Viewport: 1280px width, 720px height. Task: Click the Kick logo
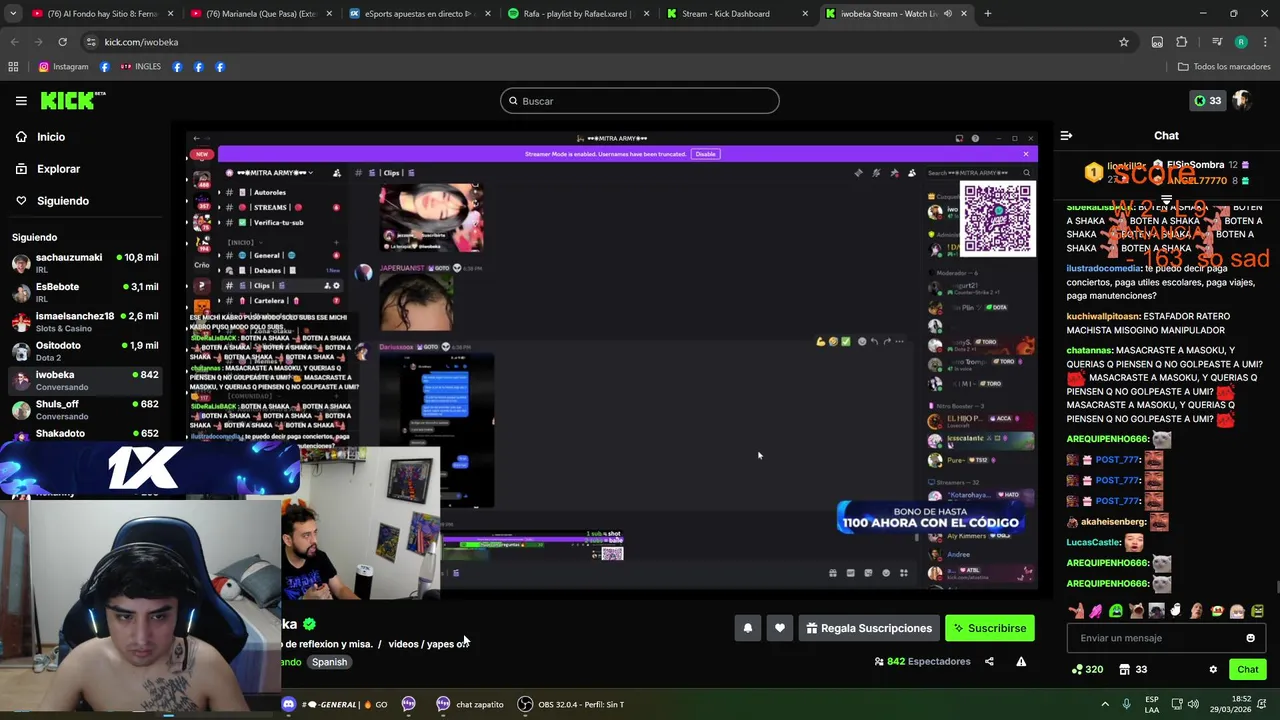tap(72, 100)
